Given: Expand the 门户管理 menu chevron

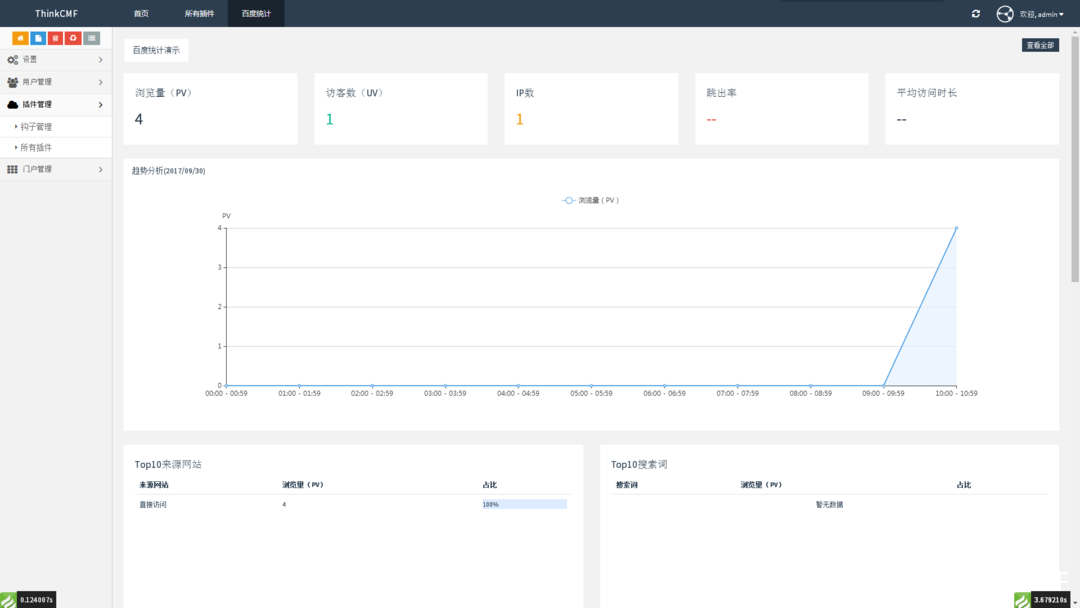Looking at the screenshot, I should click(101, 169).
